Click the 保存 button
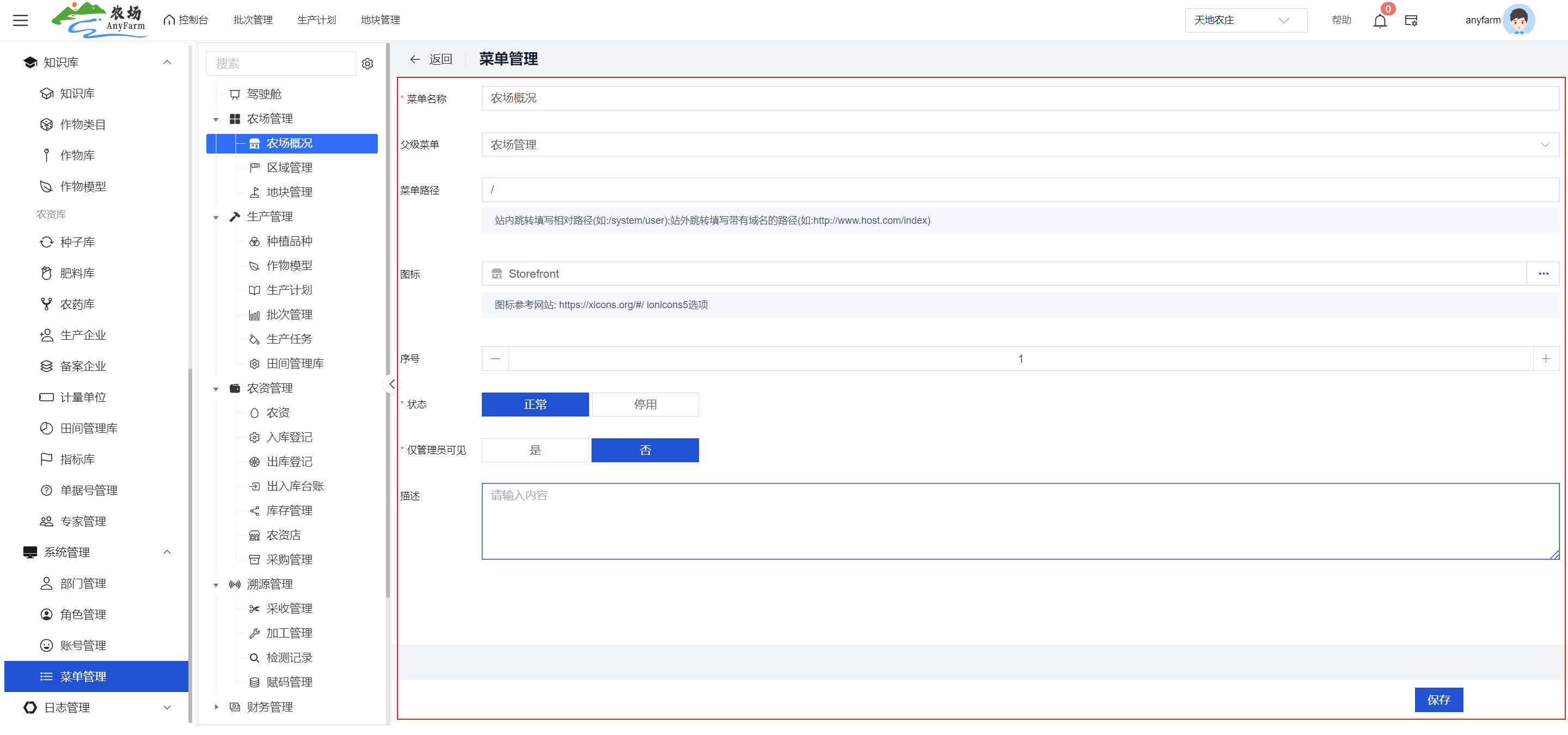This screenshot has height=735, width=1568. 1438,700
